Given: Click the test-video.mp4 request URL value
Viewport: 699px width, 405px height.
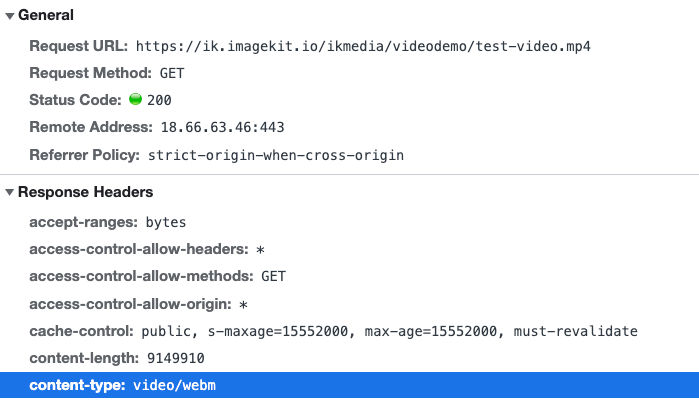Looking at the screenshot, I should tap(363, 46).
